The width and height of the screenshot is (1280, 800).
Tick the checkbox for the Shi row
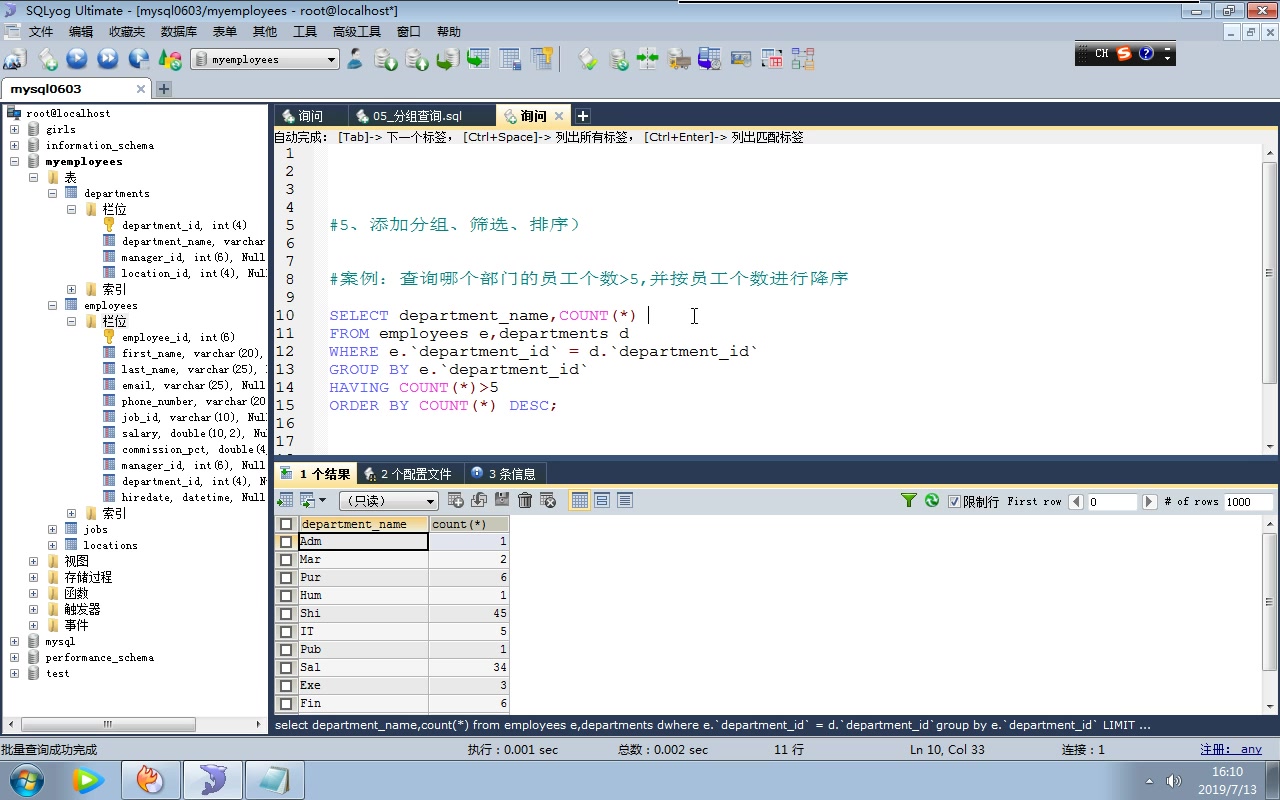(x=286, y=613)
